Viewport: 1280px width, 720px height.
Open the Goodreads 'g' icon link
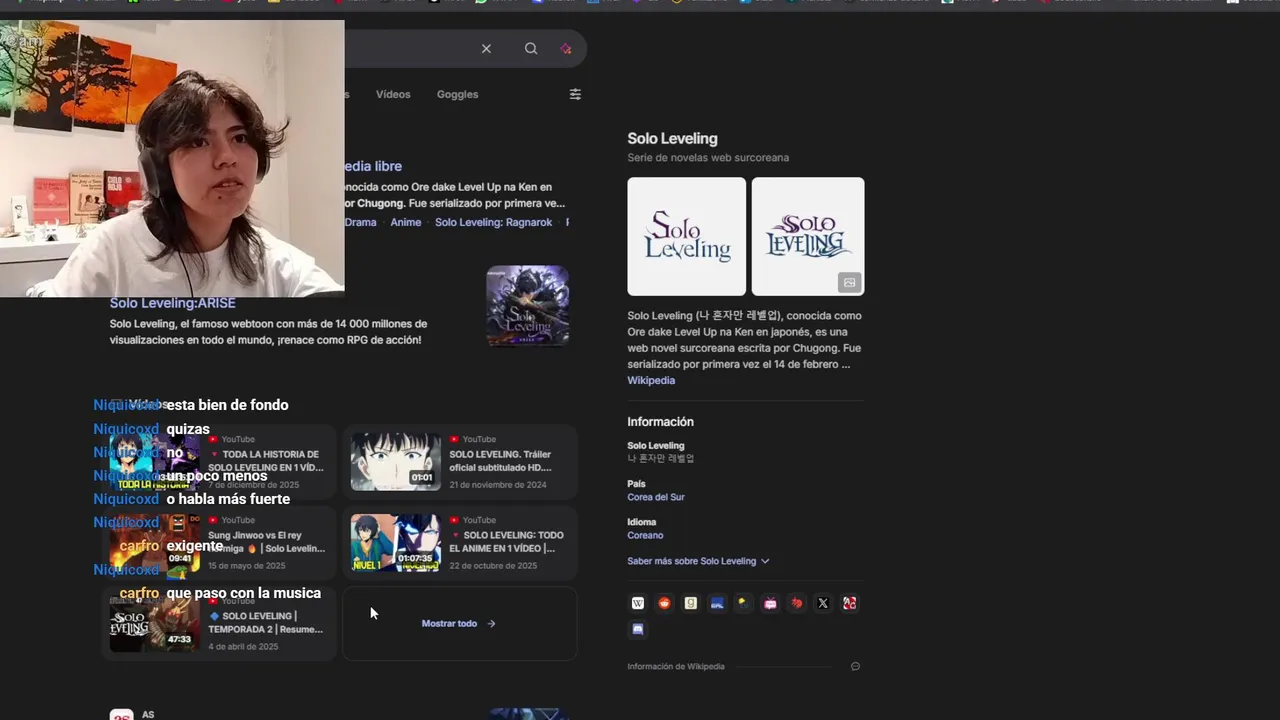(690, 603)
